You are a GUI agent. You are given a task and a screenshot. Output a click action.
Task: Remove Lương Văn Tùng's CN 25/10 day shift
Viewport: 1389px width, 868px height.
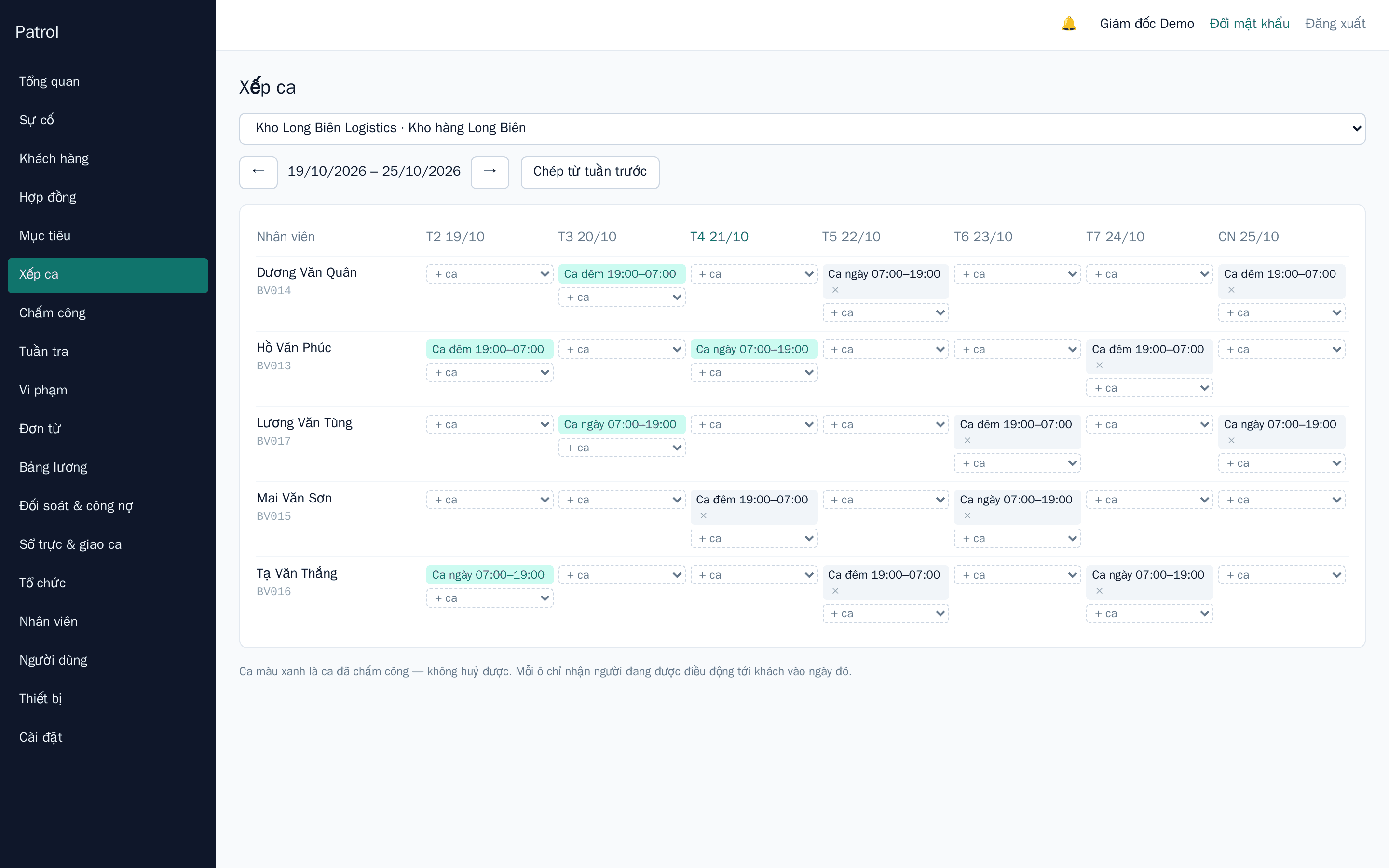pyautogui.click(x=1231, y=440)
